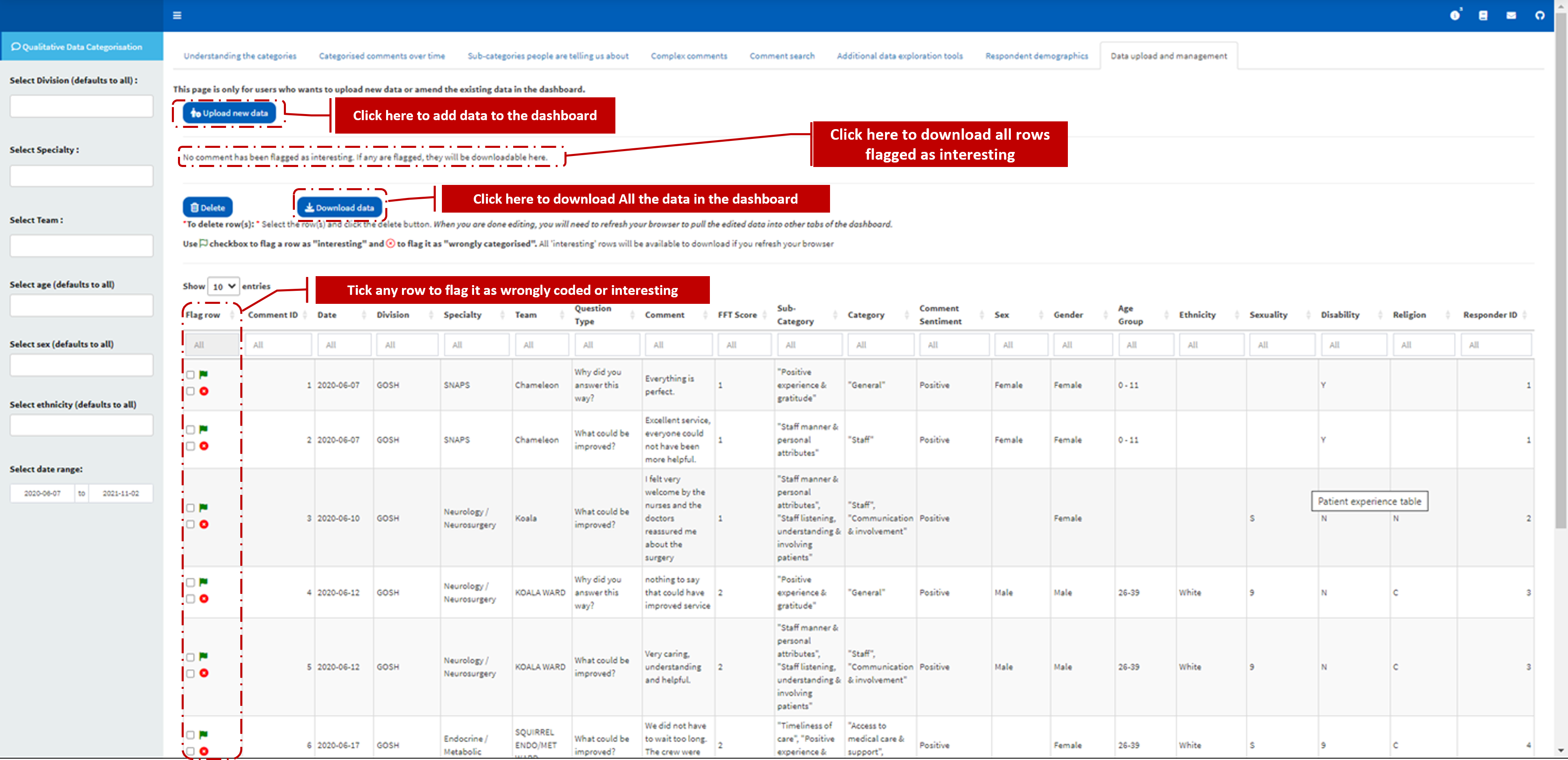This screenshot has width=1568, height=760.
Task: Select Data upload and management tab
Action: [x=1168, y=56]
